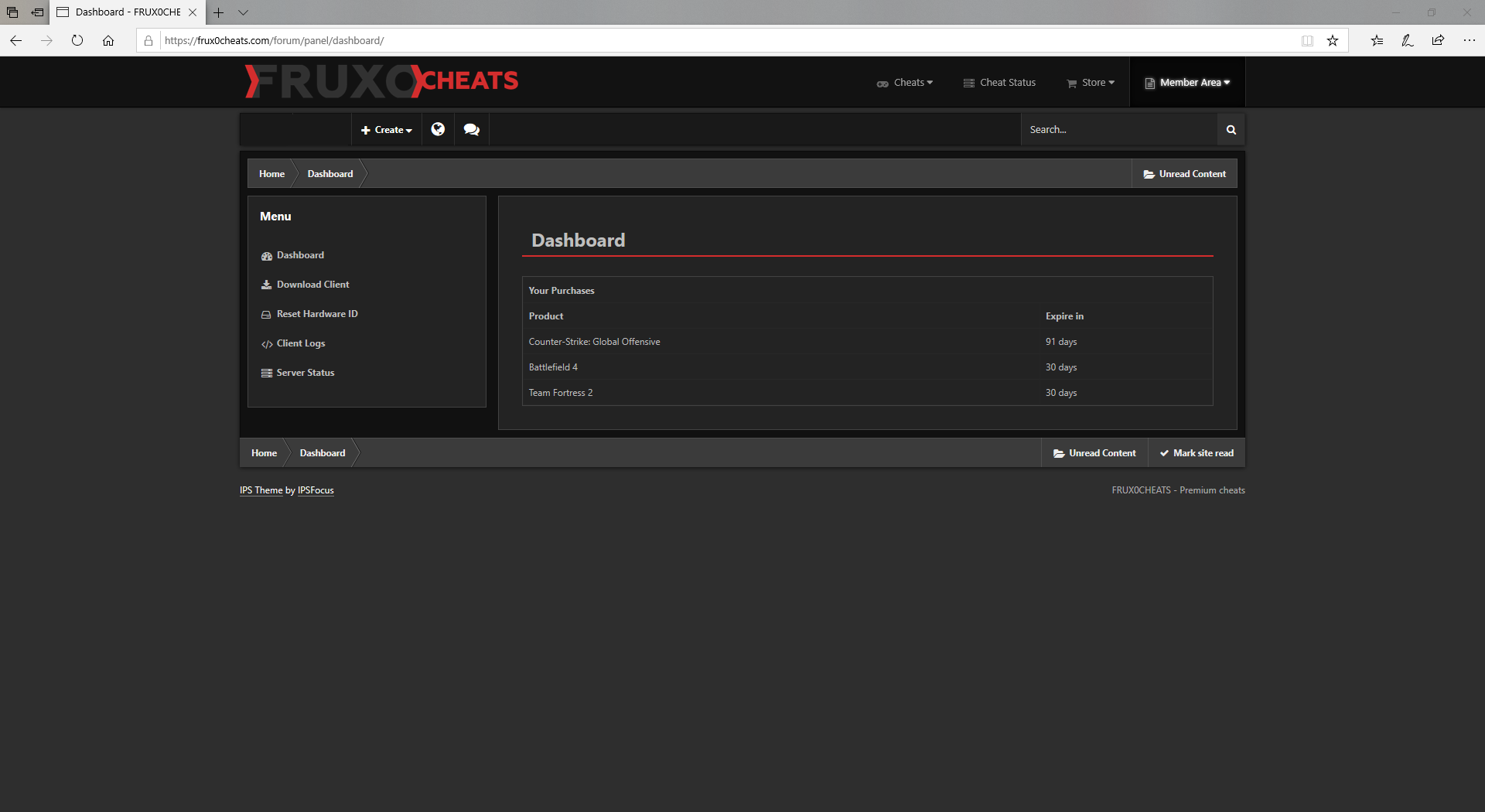Add page to favorites star icon
The image size is (1485, 812).
pos(1333,40)
